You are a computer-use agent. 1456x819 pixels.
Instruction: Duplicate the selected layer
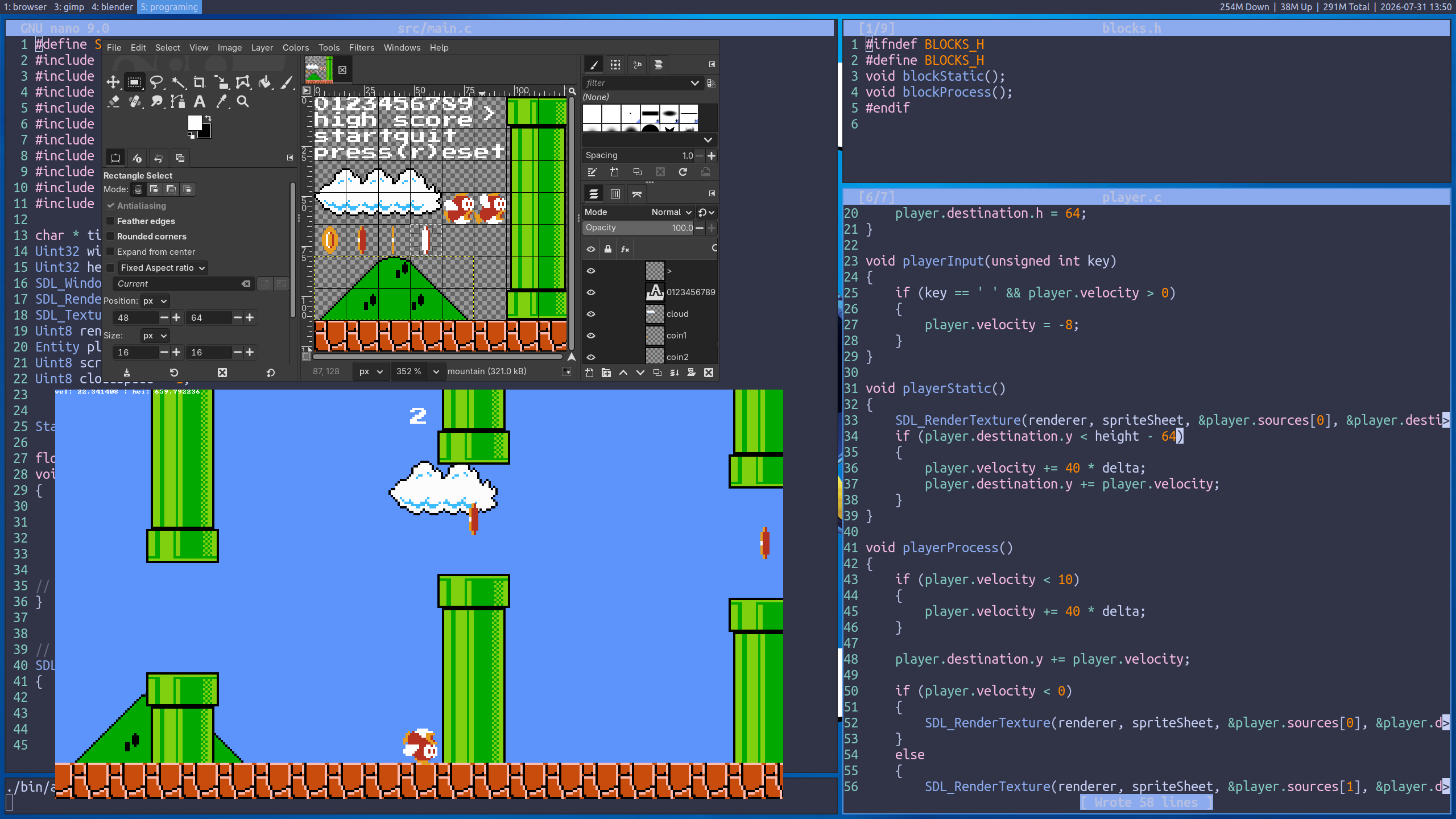[x=657, y=373]
